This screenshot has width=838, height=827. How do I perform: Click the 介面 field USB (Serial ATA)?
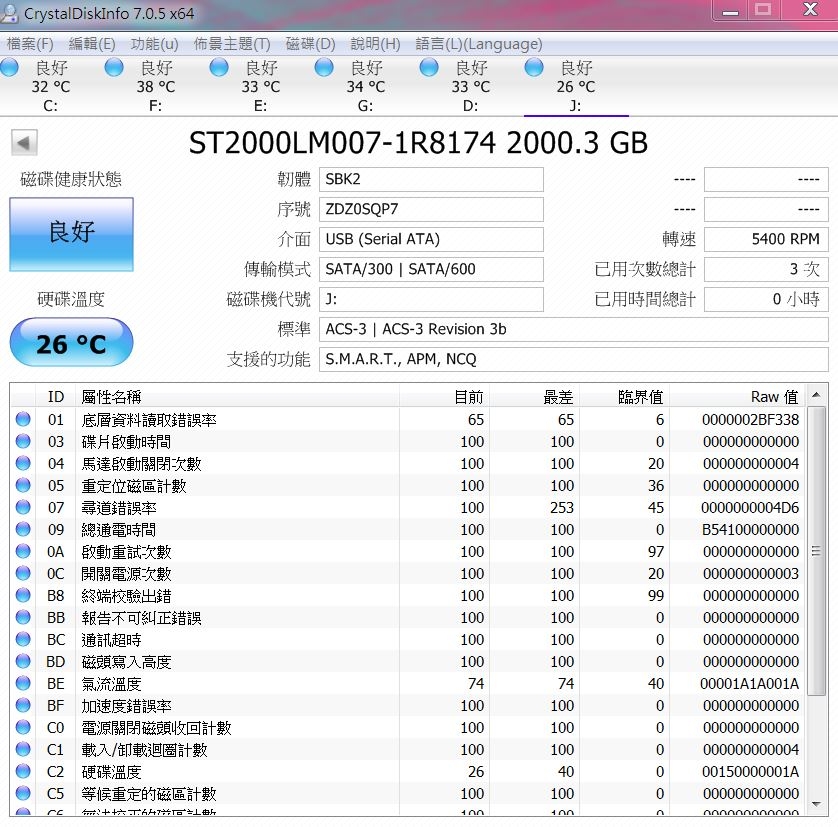coord(431,239)
